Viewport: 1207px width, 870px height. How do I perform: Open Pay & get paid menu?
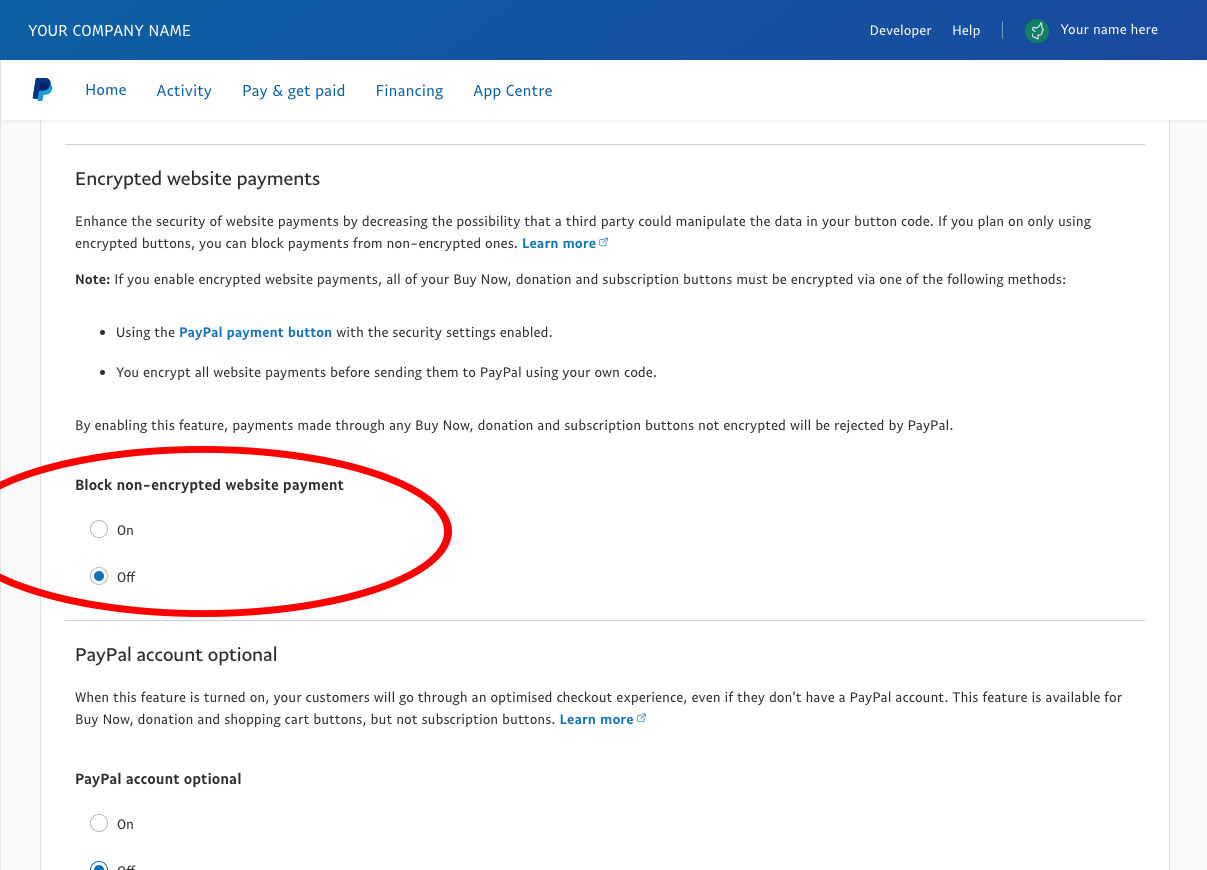[293, 90]
